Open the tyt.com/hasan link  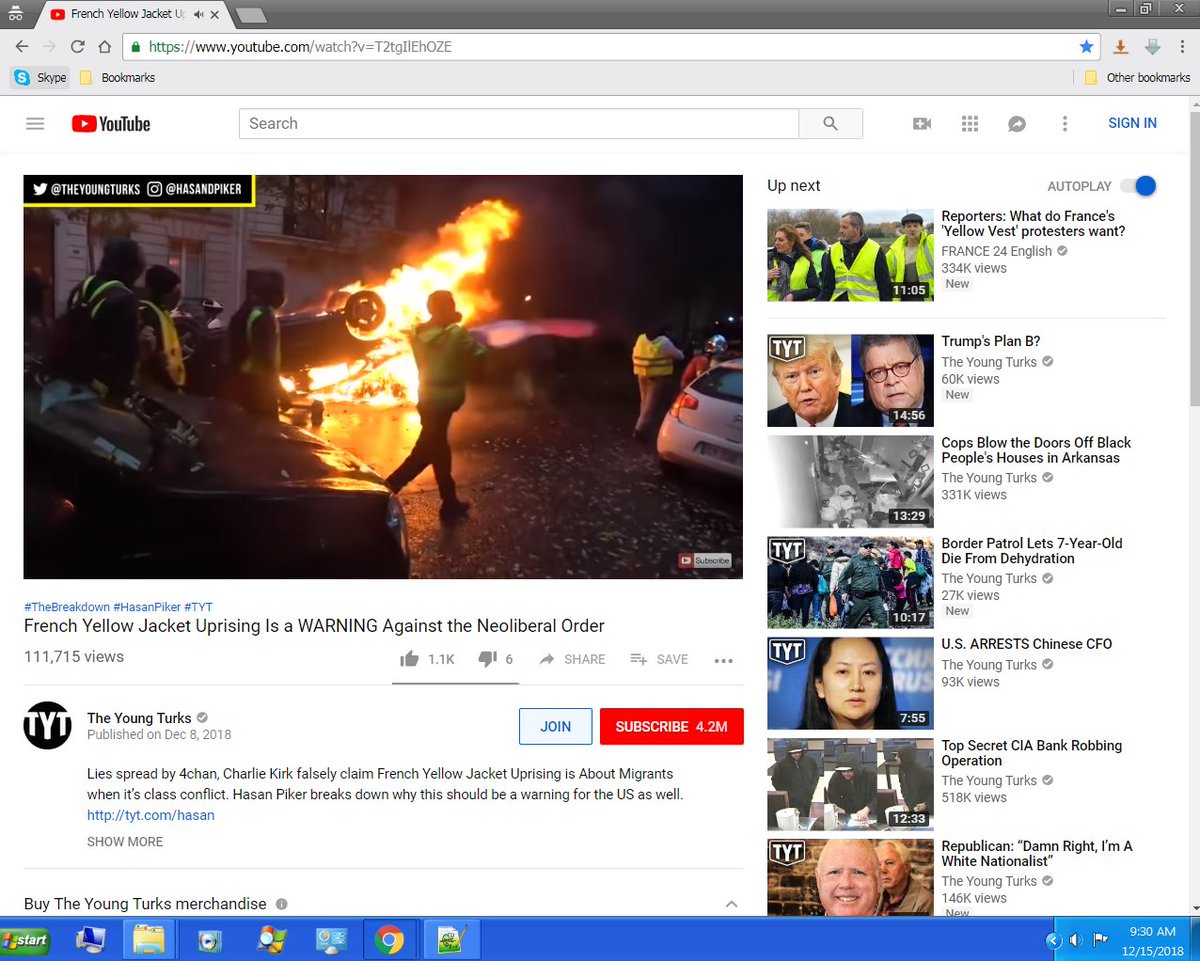click(151, 815)
